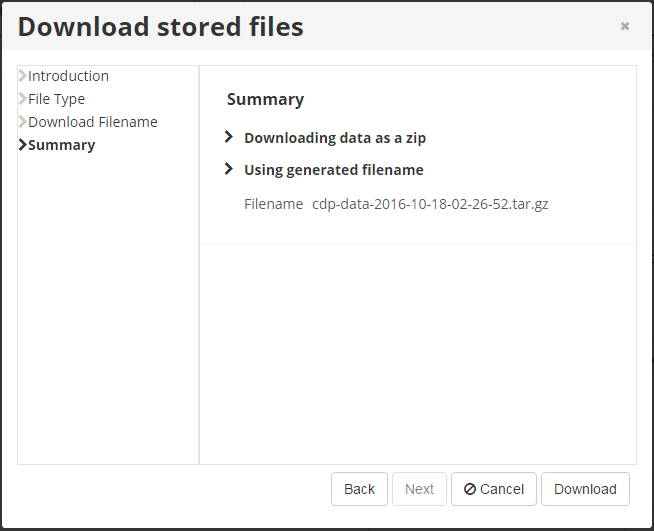Close the Download stored files dialog

click(x=625, y=26)
